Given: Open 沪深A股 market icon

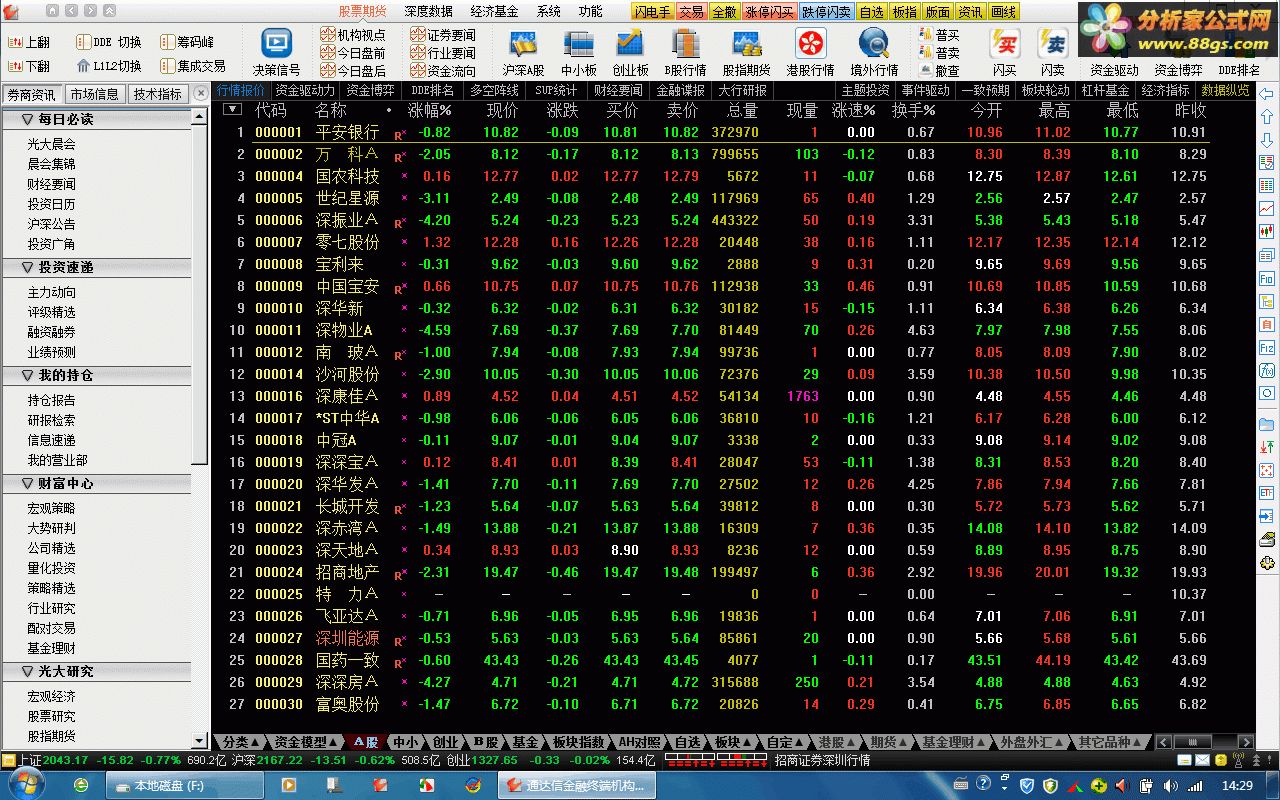Looking at the screenshot, I should tap(523, 52).
